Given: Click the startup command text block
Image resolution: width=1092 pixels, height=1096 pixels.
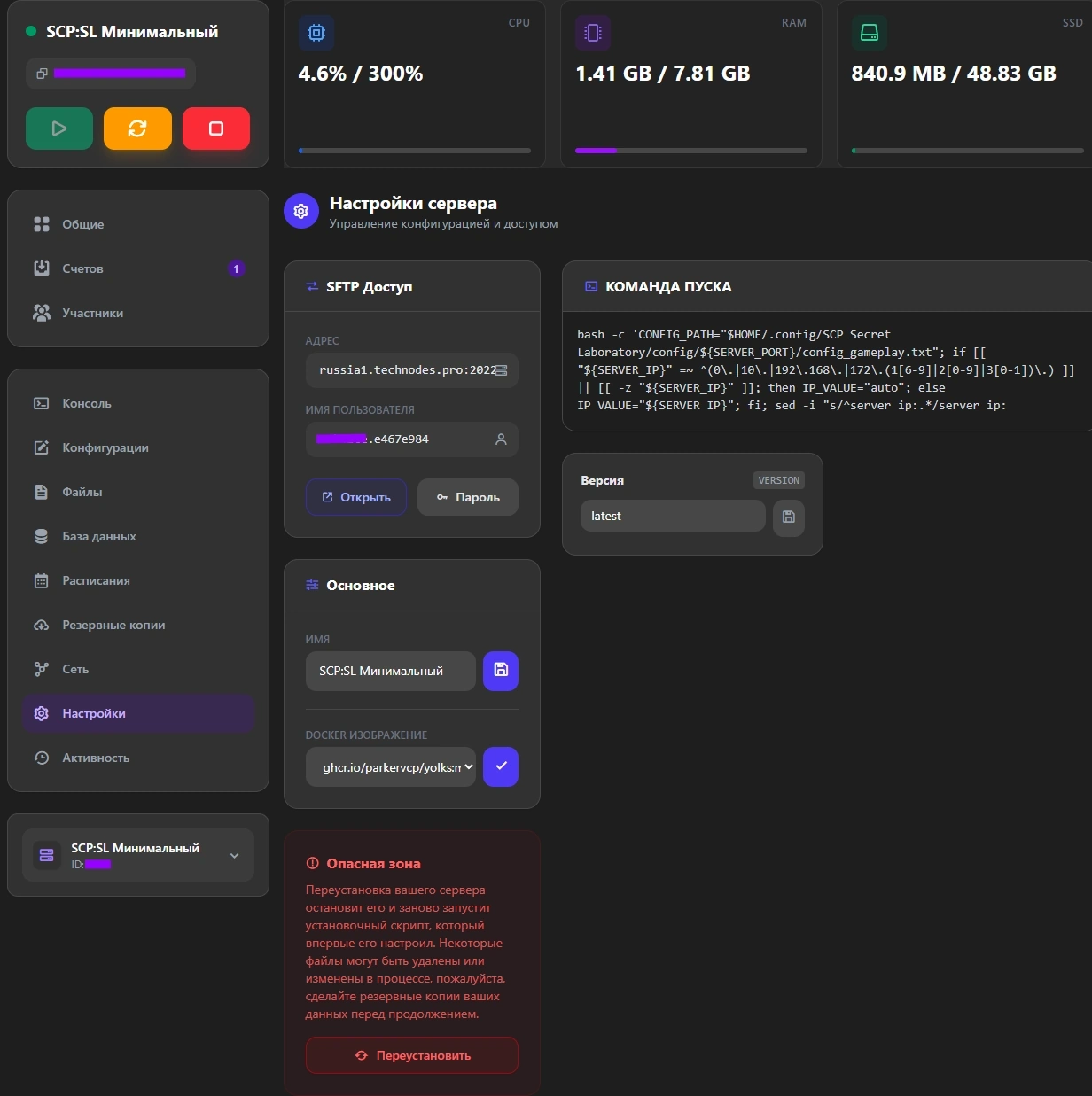Looking at the screenshot, I should point(826,370).
